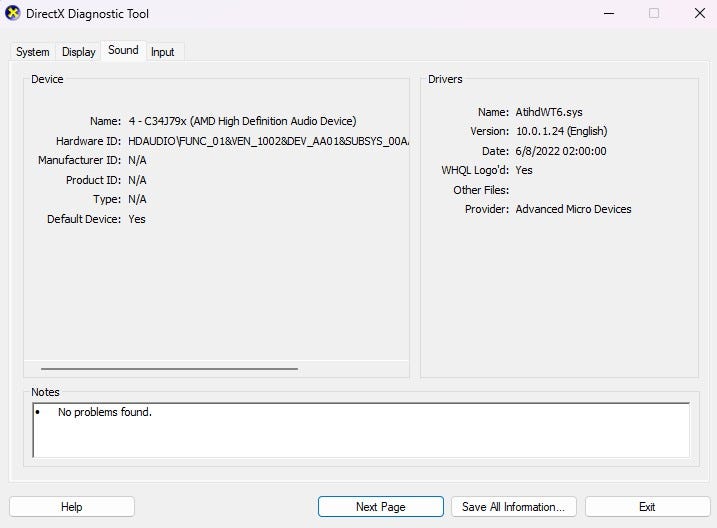The width and height of the screenshot is (717, 528).
Task: Open the Display tab
Action: pyautogui.click(x=79, y=52)
